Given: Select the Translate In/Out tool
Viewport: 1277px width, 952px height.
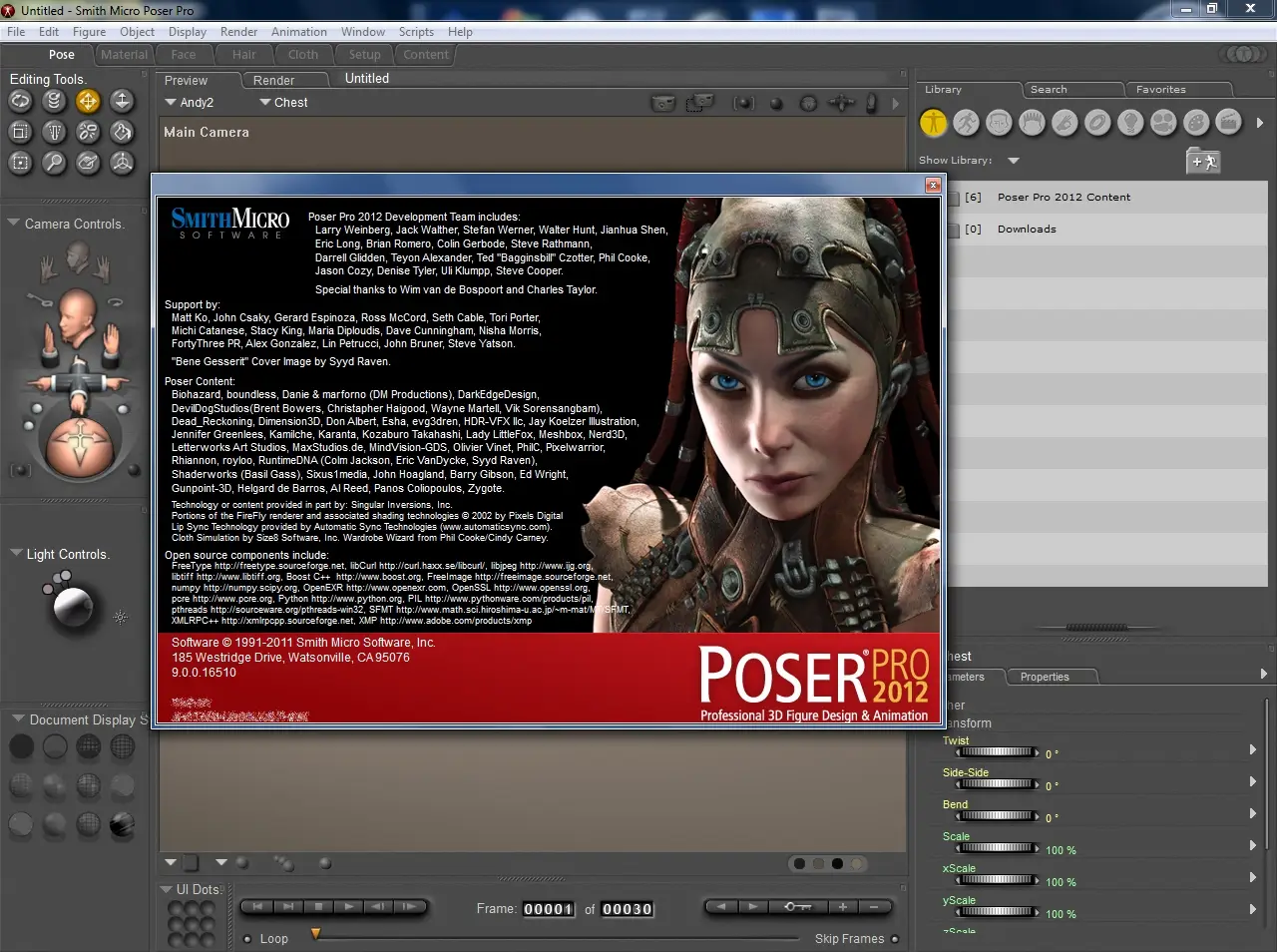Looking at the screenshot, I should pyautogui.click(x=122, y=100).
